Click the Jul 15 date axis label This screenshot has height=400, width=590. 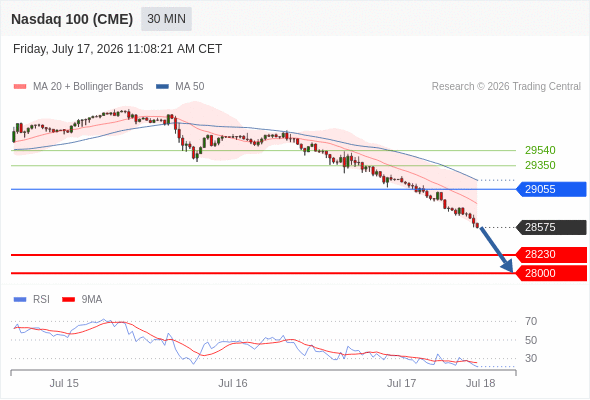pos(64,383)
